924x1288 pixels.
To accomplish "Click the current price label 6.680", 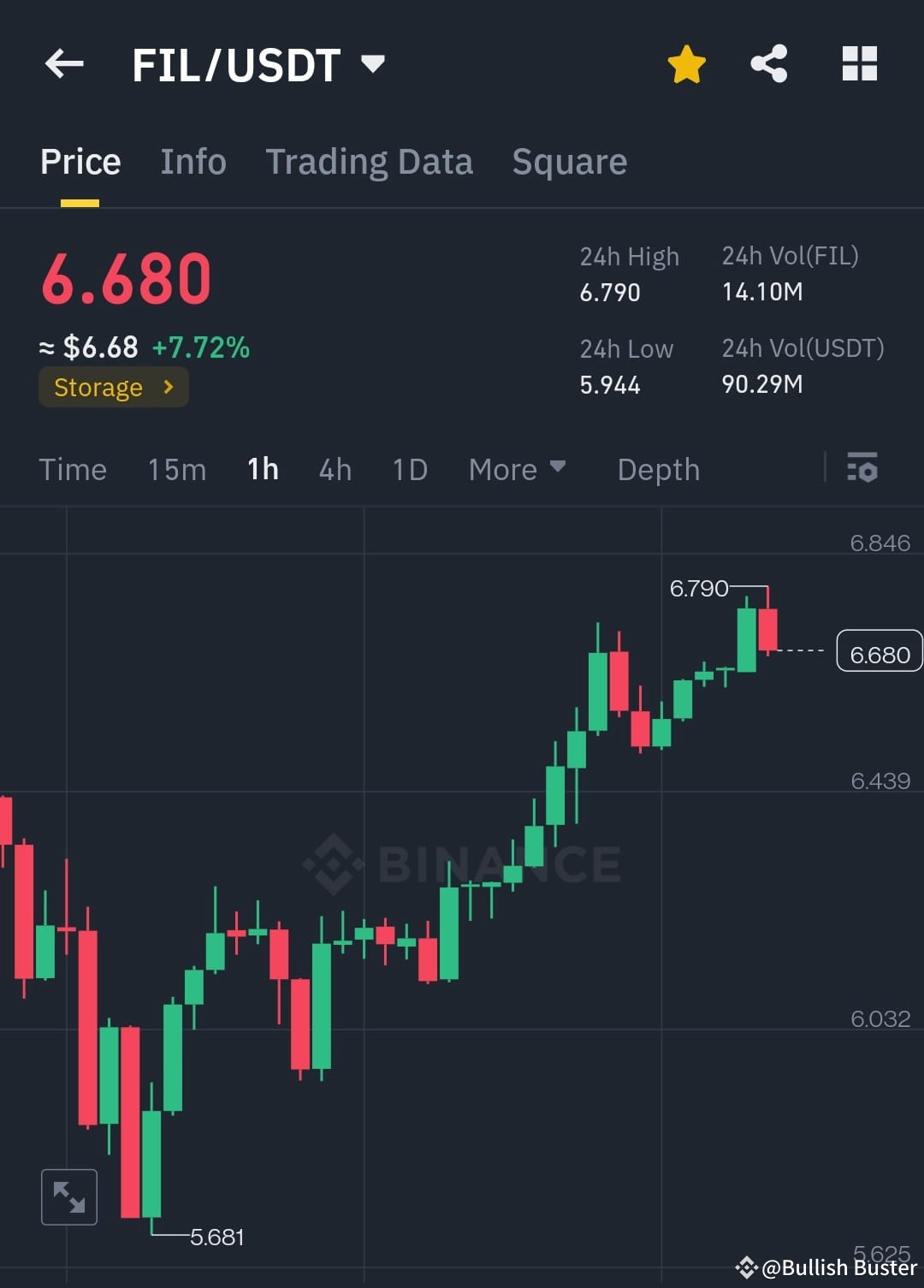I will pos(879,653).
